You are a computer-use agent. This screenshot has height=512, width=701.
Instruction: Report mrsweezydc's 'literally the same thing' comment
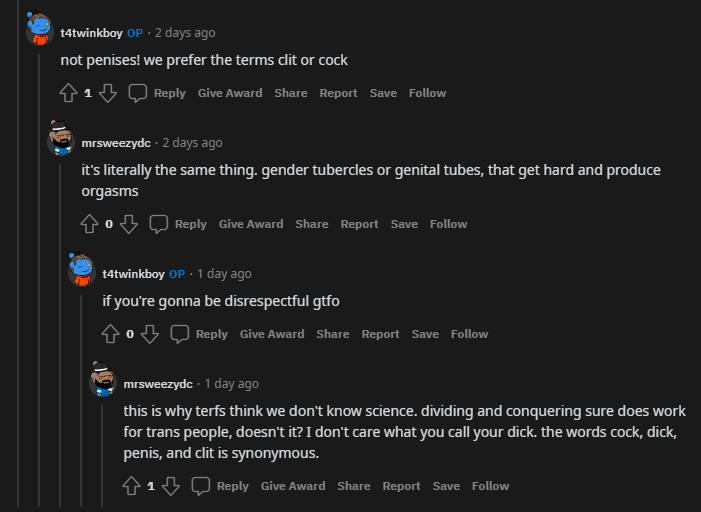(x=359, y=224)
